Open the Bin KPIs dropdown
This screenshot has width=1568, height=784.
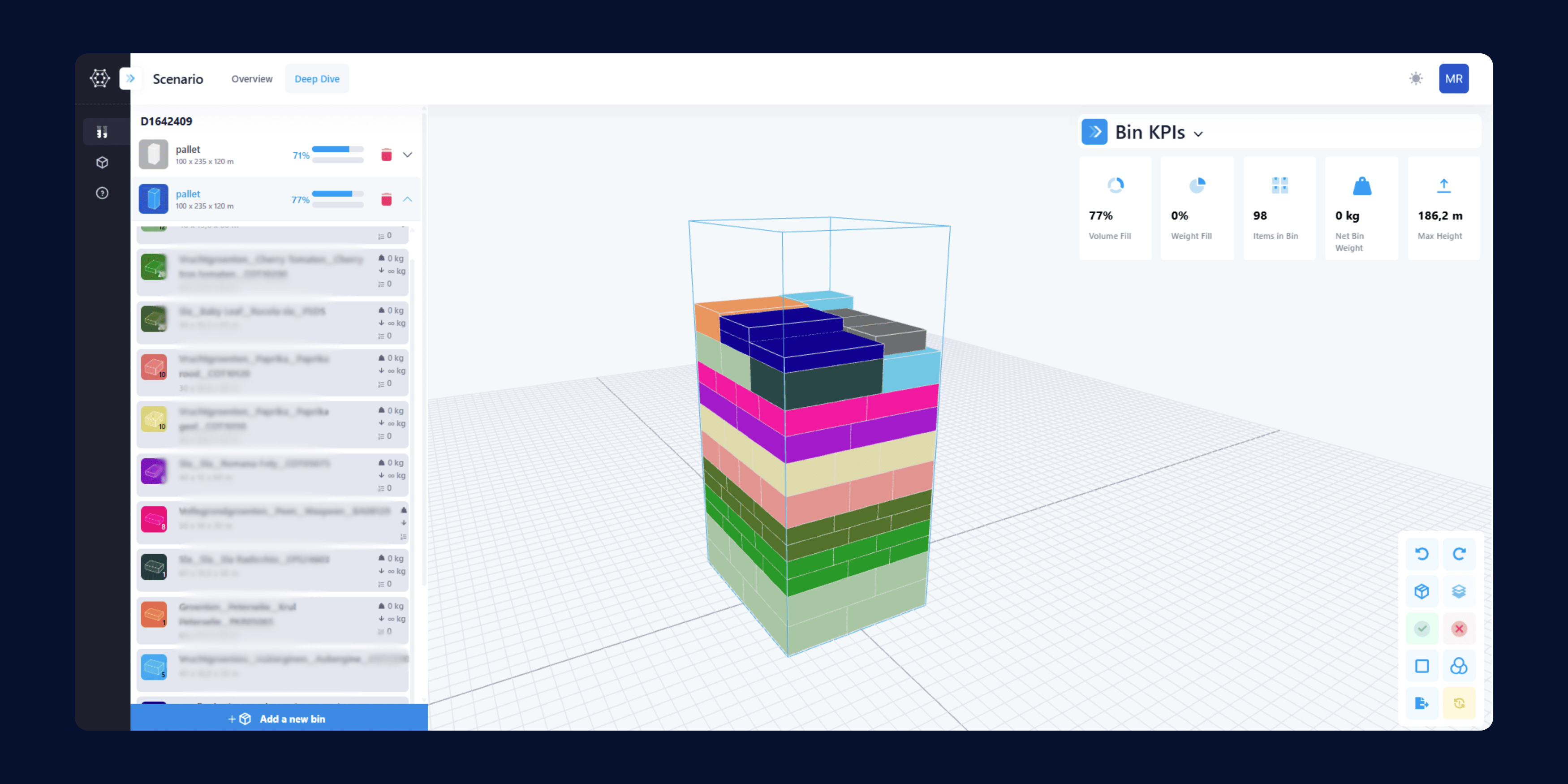pyautogui.click(x=1198, y=134)
